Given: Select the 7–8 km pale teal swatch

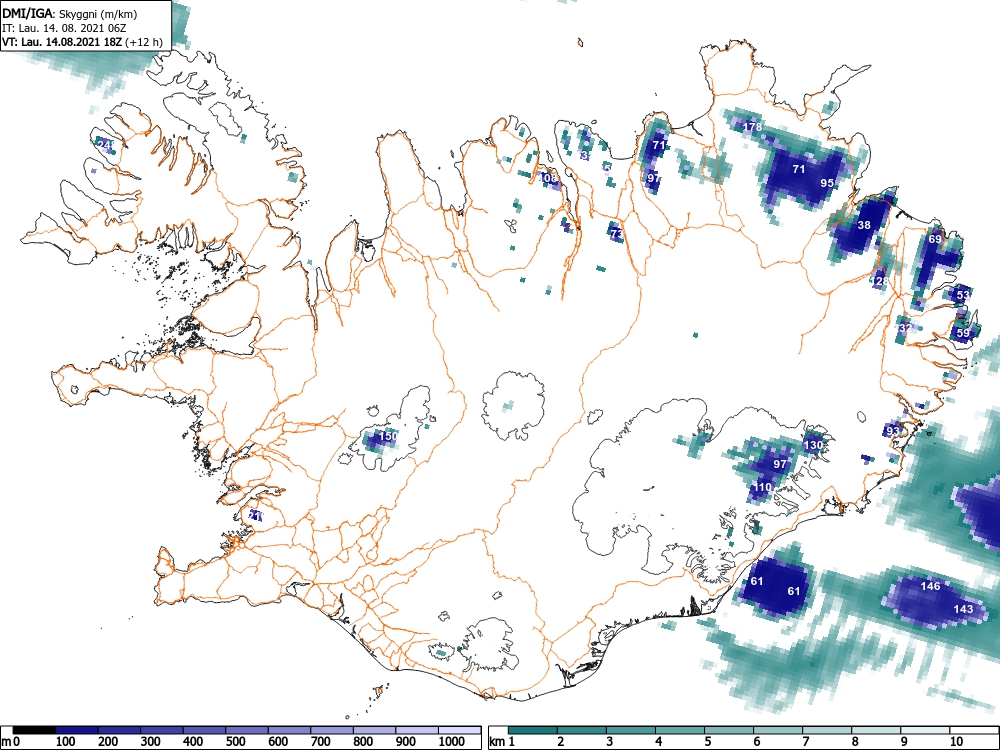Looking at the screenshot, I should coord(827,730).
